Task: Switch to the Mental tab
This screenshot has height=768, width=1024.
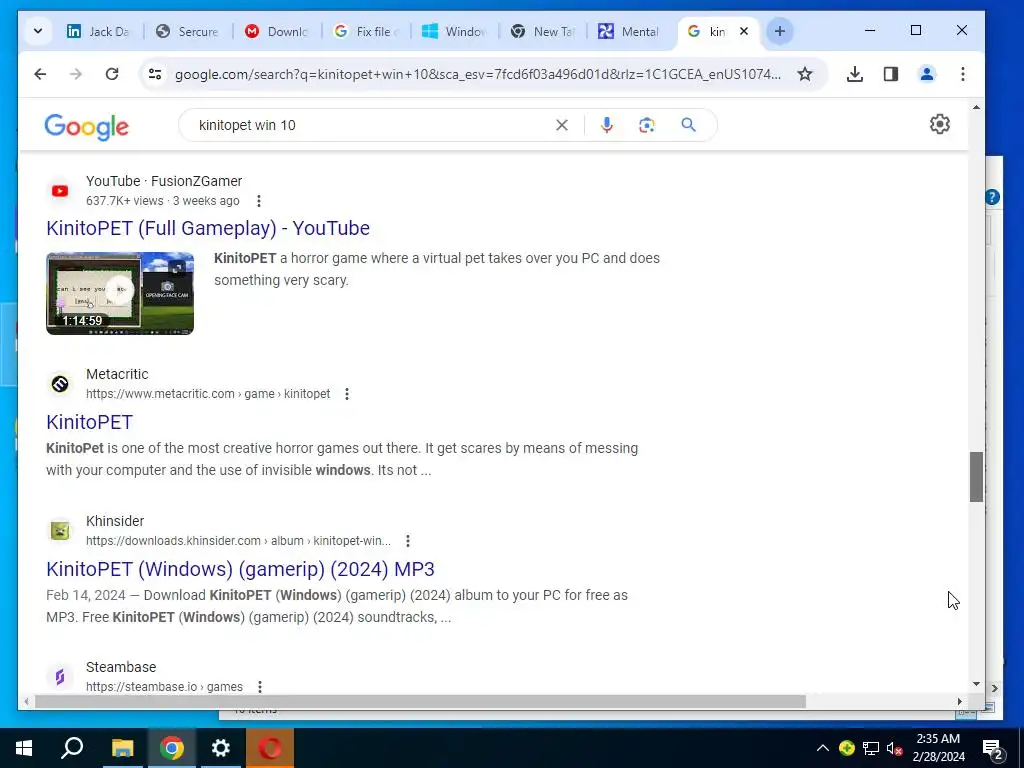Action: pyautogui.click(x=631, y=31)
